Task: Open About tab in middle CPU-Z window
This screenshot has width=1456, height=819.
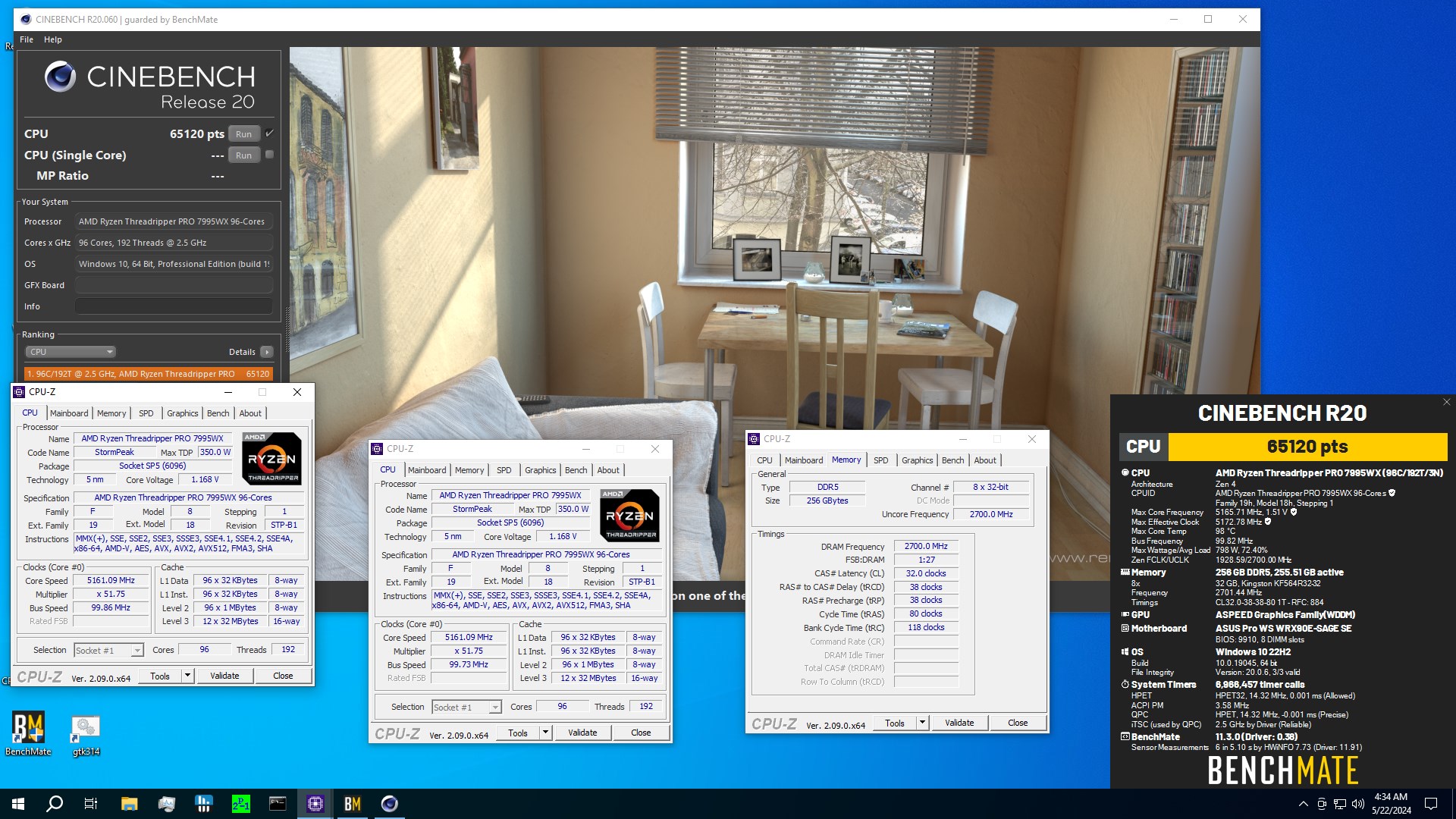Action: click(608, 470)
